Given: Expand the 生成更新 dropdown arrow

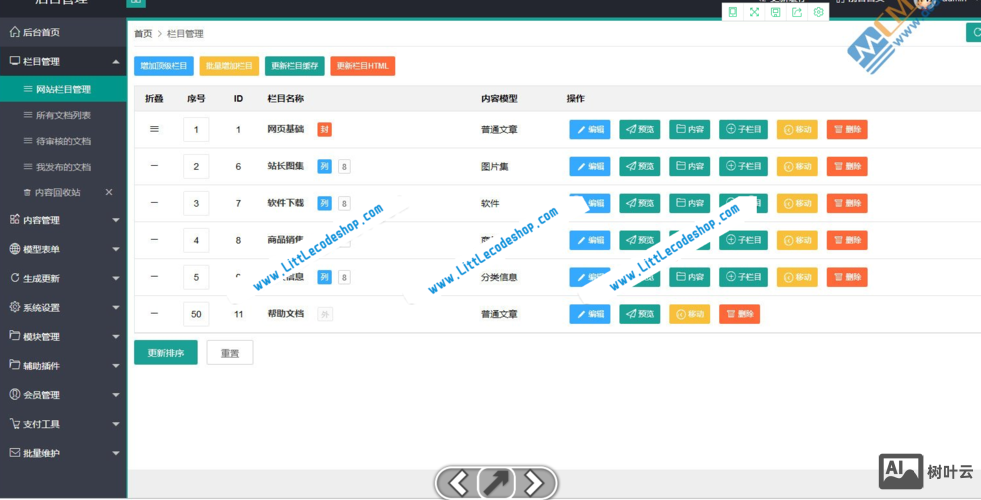Looking at the screenshot, I should tap(116, 278).
